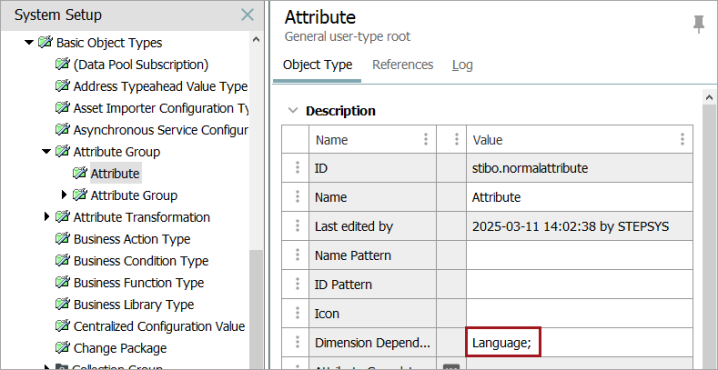Collapse the Basic Object Types node
Image resolution: width=718 pixels, height=370 pixels.
(29, 43)
